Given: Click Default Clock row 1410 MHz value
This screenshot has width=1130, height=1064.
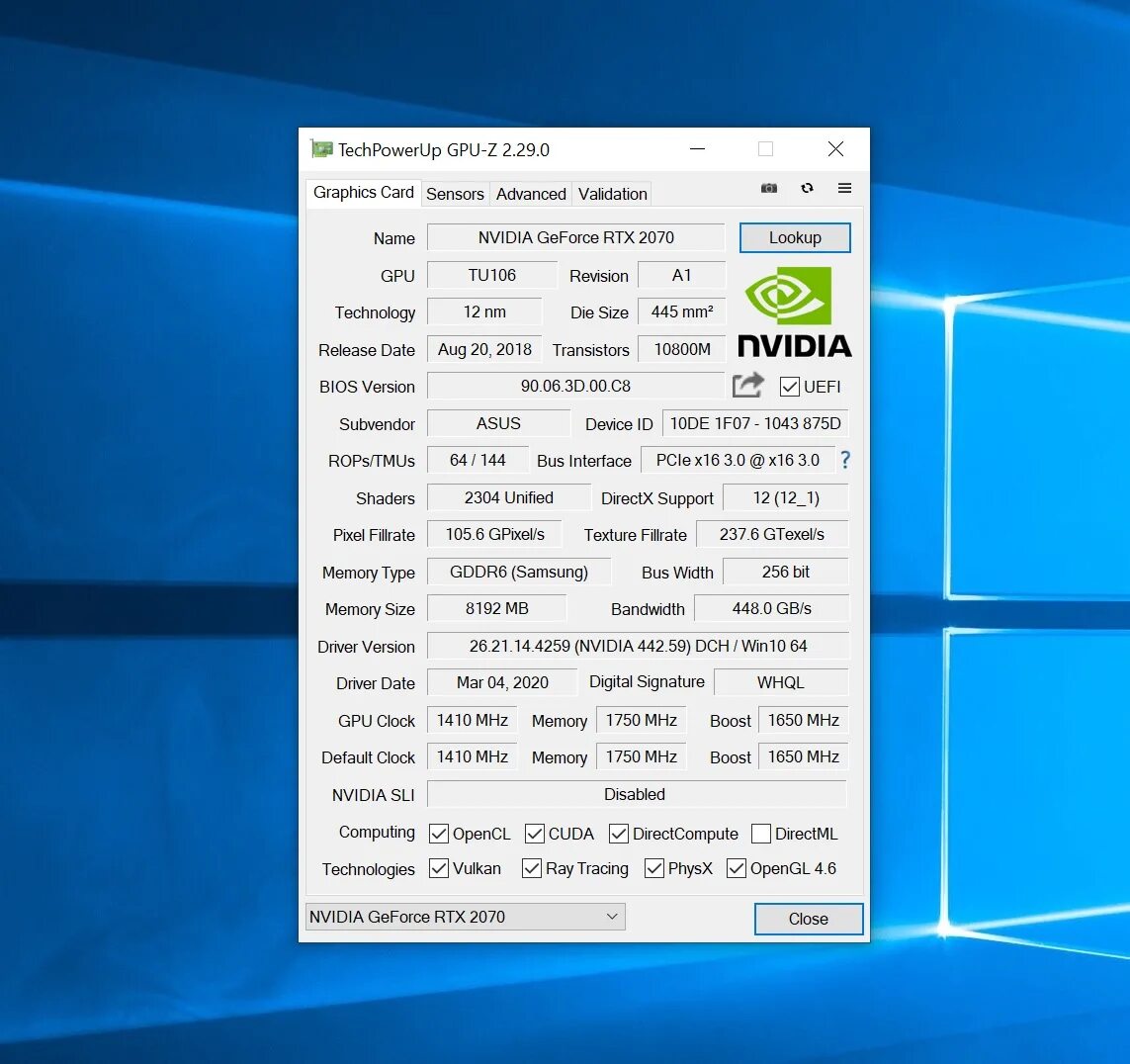Looking at the screenshot, I should pyautogui.click(x=472, y=756).
